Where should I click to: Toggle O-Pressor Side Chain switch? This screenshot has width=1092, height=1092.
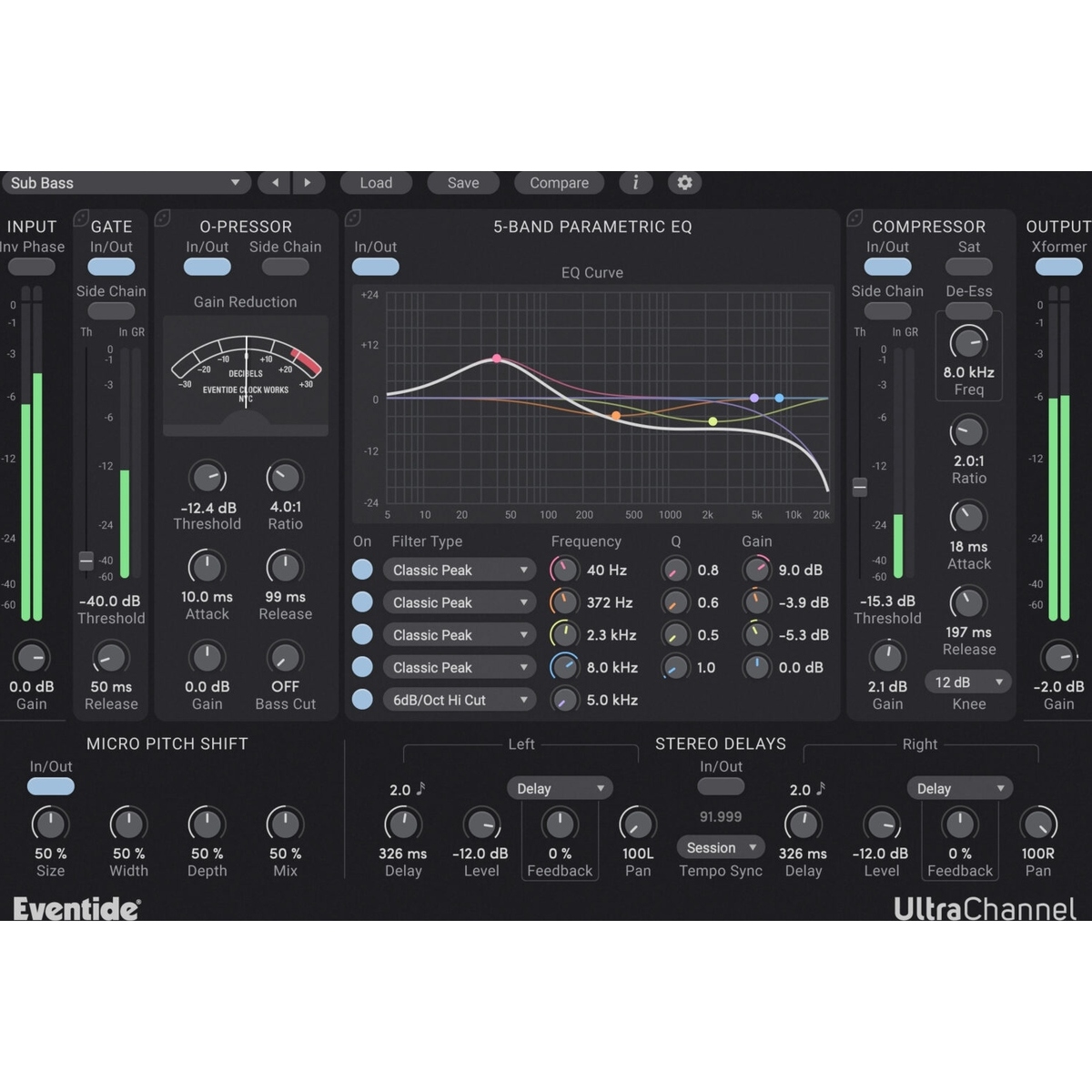[x=285, y=267]
